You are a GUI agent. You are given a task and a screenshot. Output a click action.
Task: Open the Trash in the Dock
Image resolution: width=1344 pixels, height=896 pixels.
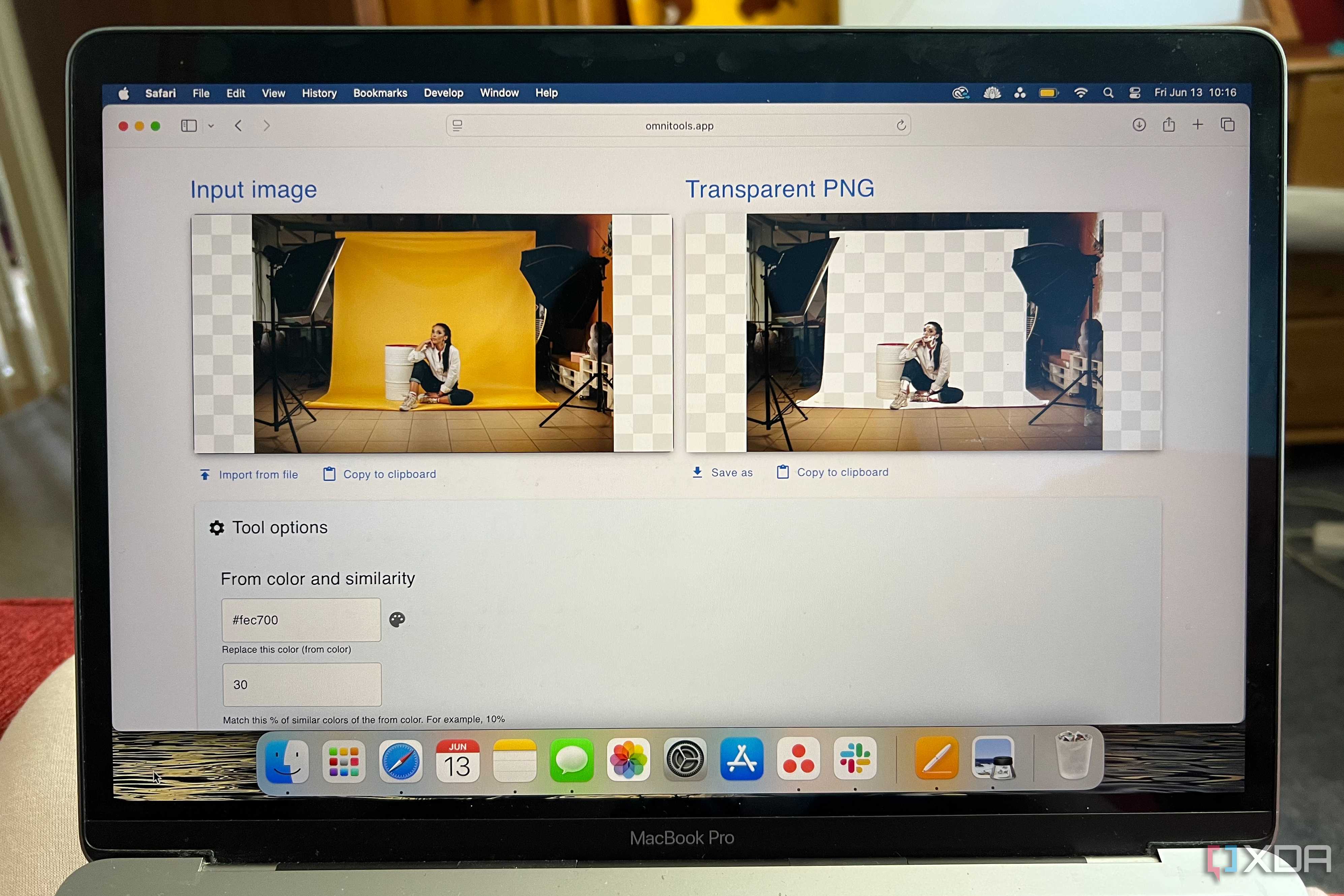click(1074, 755)
